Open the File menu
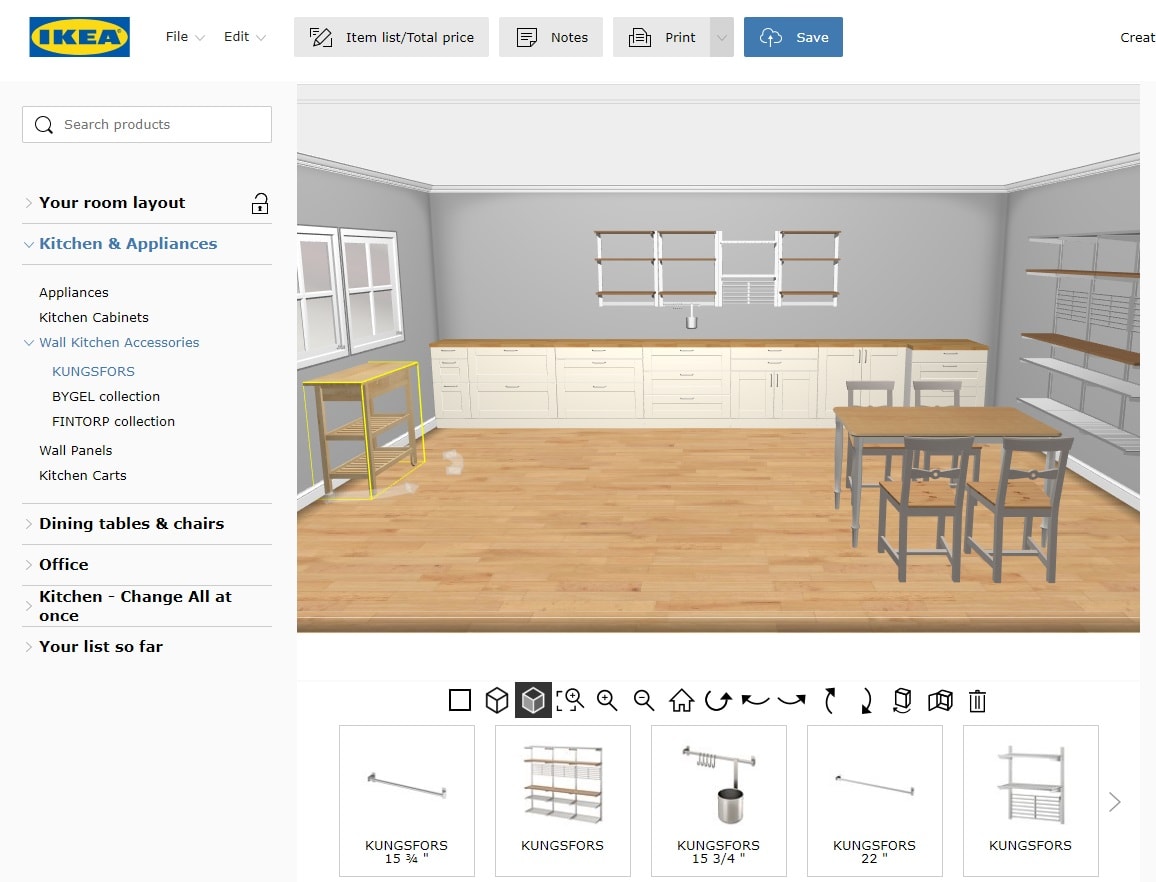 [x=184, y=37]
